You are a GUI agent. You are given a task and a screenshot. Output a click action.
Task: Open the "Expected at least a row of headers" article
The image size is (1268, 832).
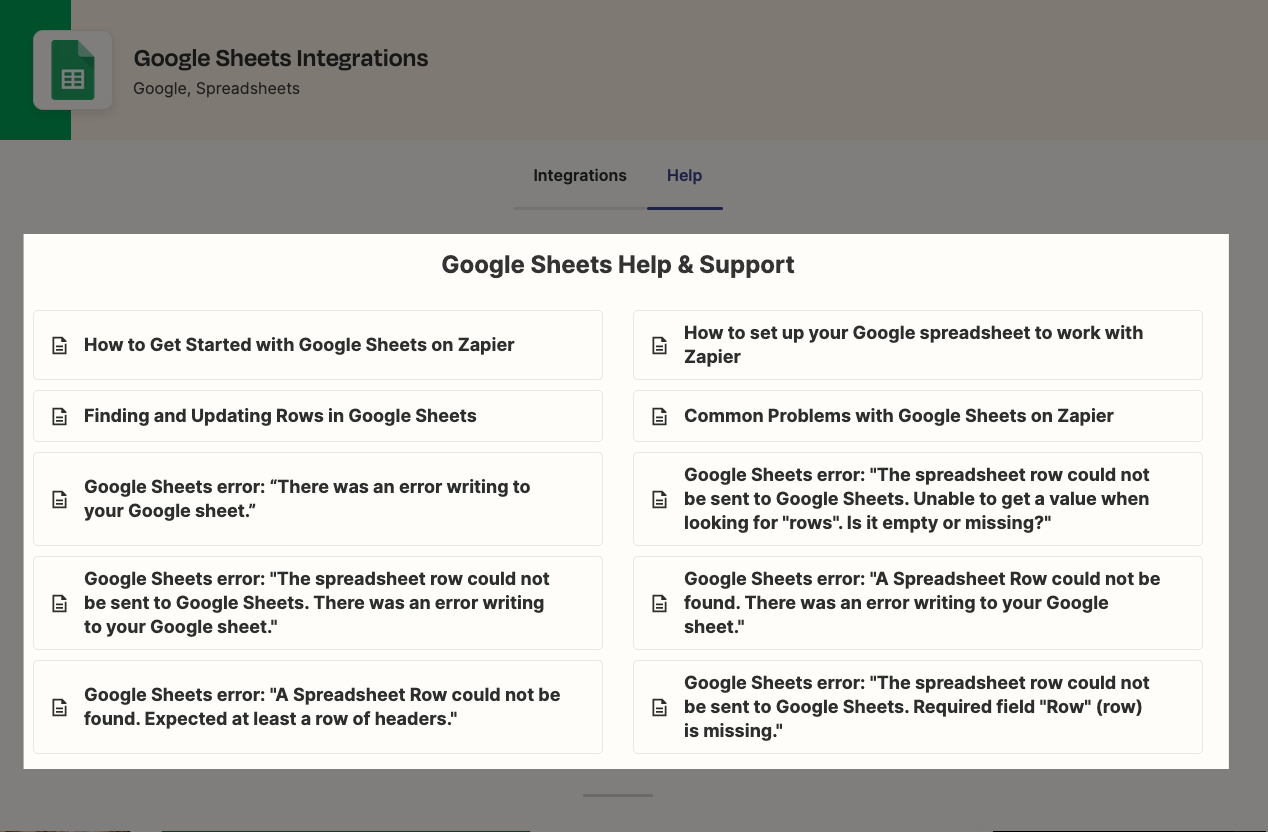pos(318,707)
